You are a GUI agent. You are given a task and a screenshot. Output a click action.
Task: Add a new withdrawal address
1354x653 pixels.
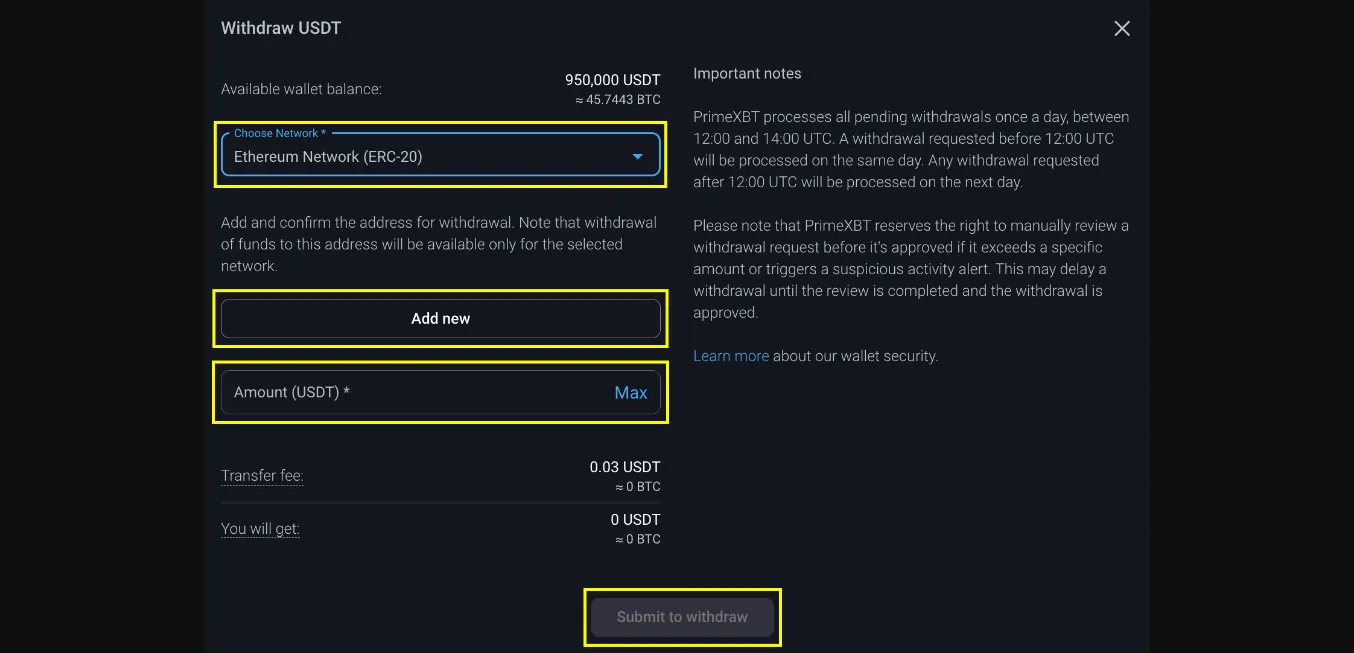coord(440,318)
